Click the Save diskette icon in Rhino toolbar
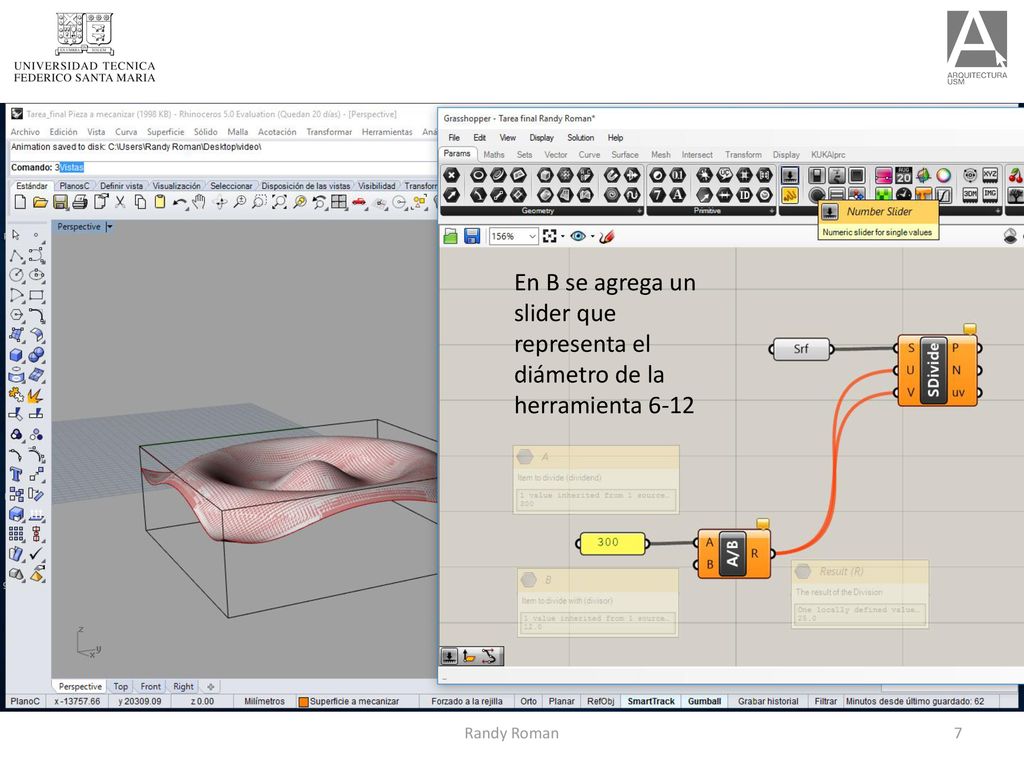The width and height of the screenshot is (1024, 768). point(60,202)
